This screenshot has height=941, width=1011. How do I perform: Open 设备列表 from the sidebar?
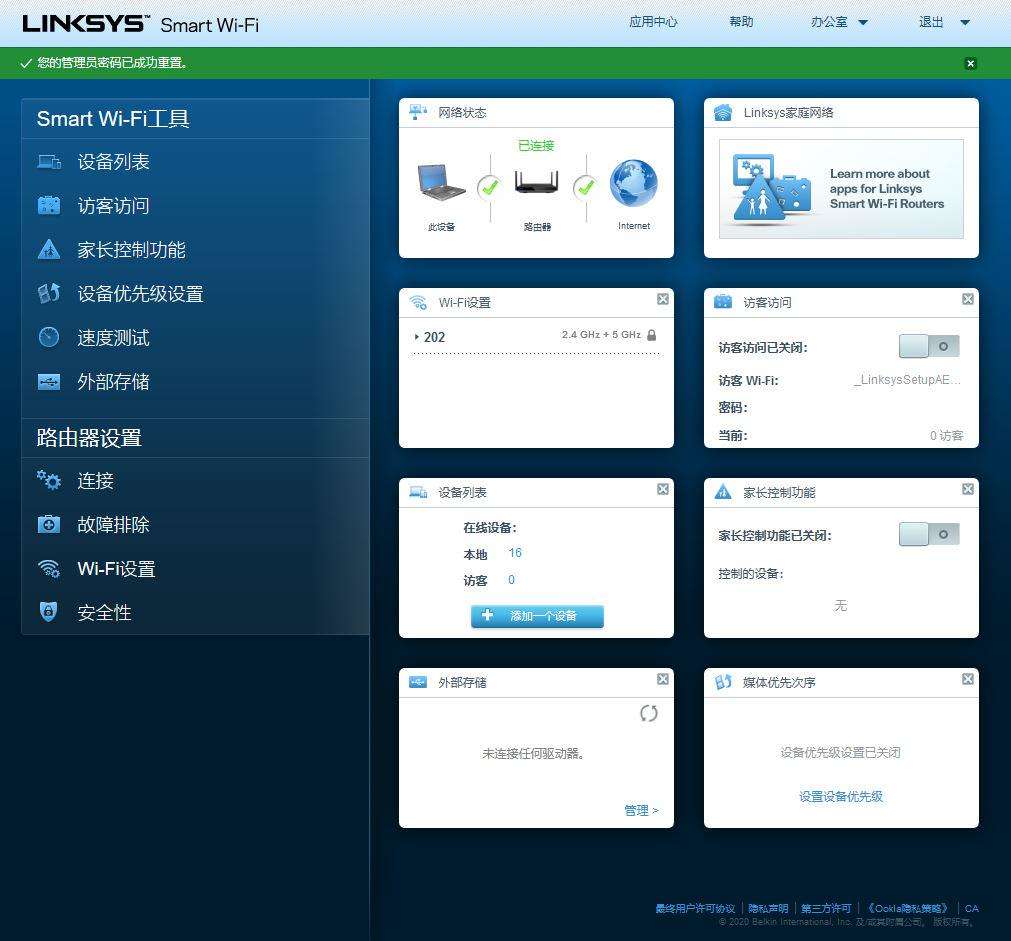113,161
